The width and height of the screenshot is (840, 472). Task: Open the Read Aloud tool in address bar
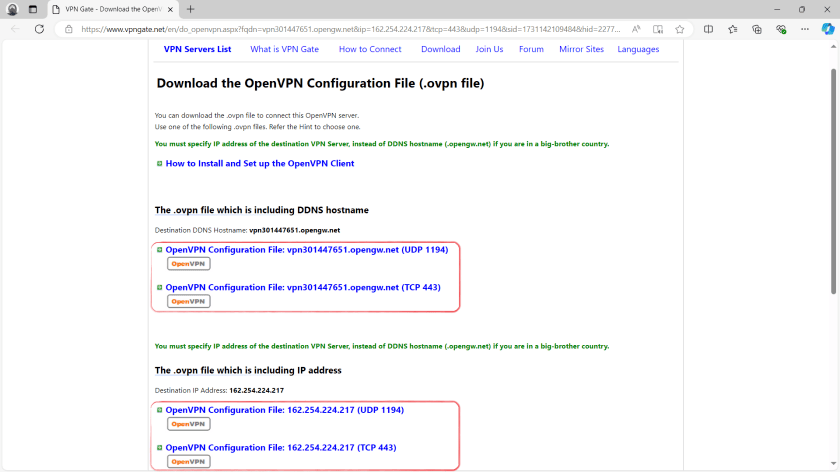tap(636, 29)
